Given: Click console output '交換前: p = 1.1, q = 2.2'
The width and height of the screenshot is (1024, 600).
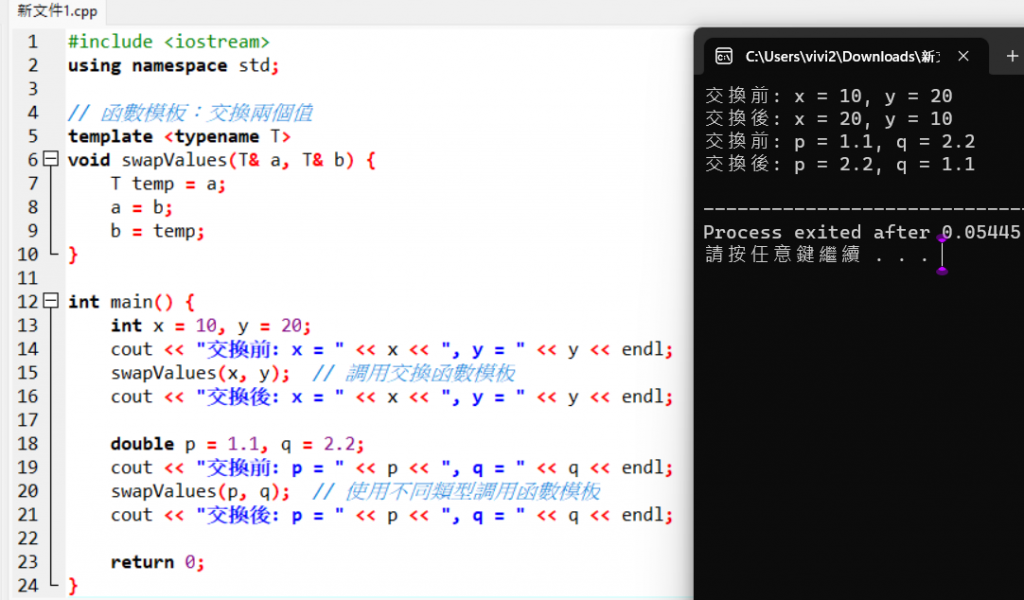Looking at the screenshot, I should (x=840, y=141).
